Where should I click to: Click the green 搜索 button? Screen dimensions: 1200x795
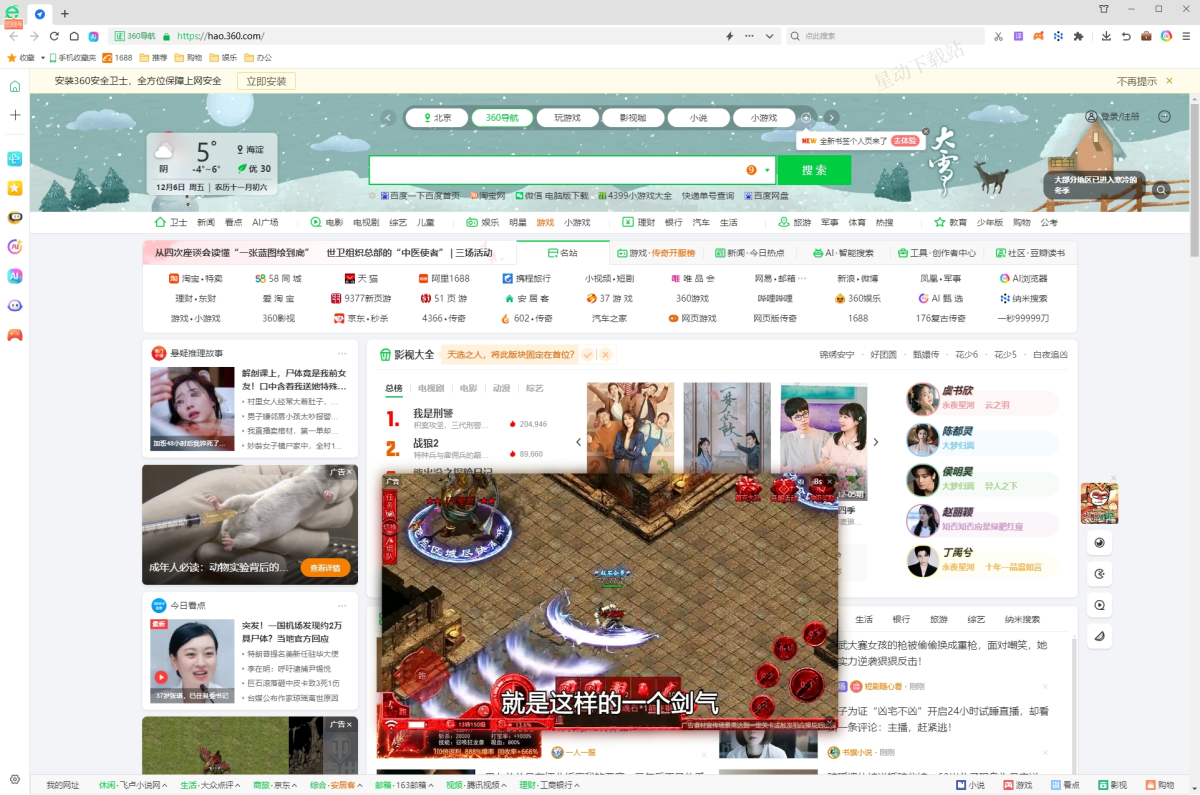point(814,170)
